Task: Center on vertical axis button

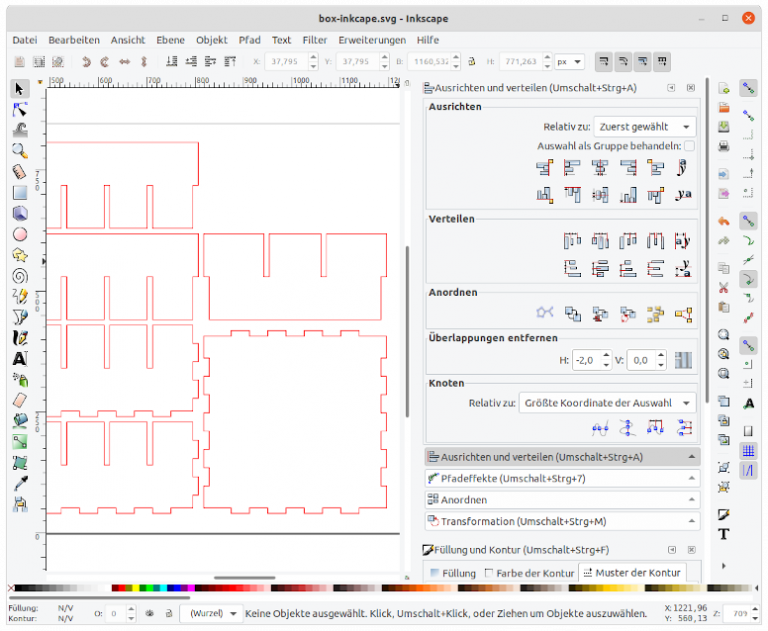Action: tap(600, 168)
